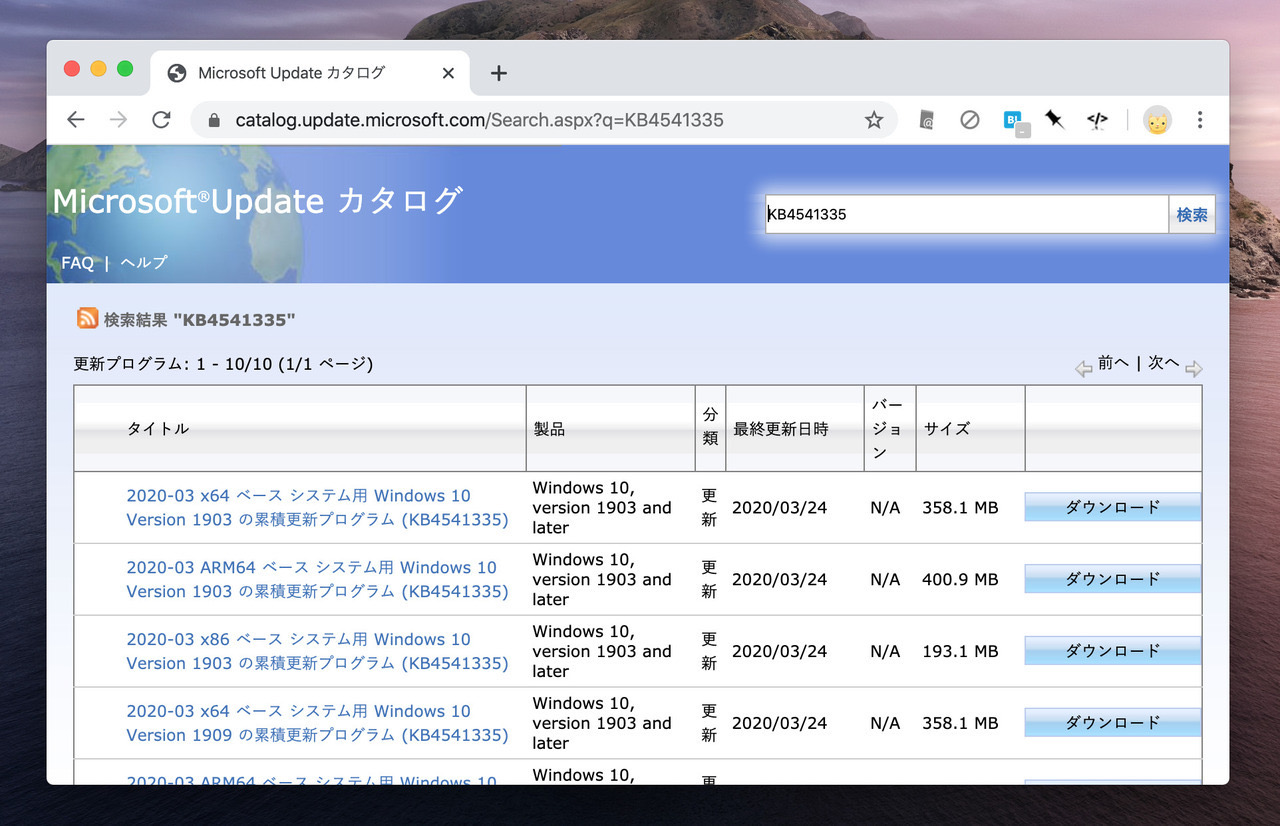This screenshot has width=1280, height=826.
Task: Click the KB4541335 search input field
Action: click(965, 214)
